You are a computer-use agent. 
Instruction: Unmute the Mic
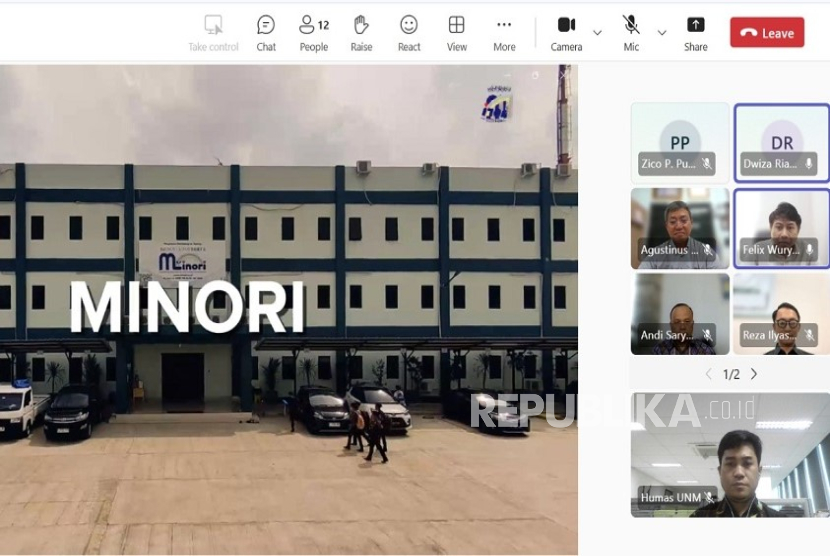coord(630,33)
